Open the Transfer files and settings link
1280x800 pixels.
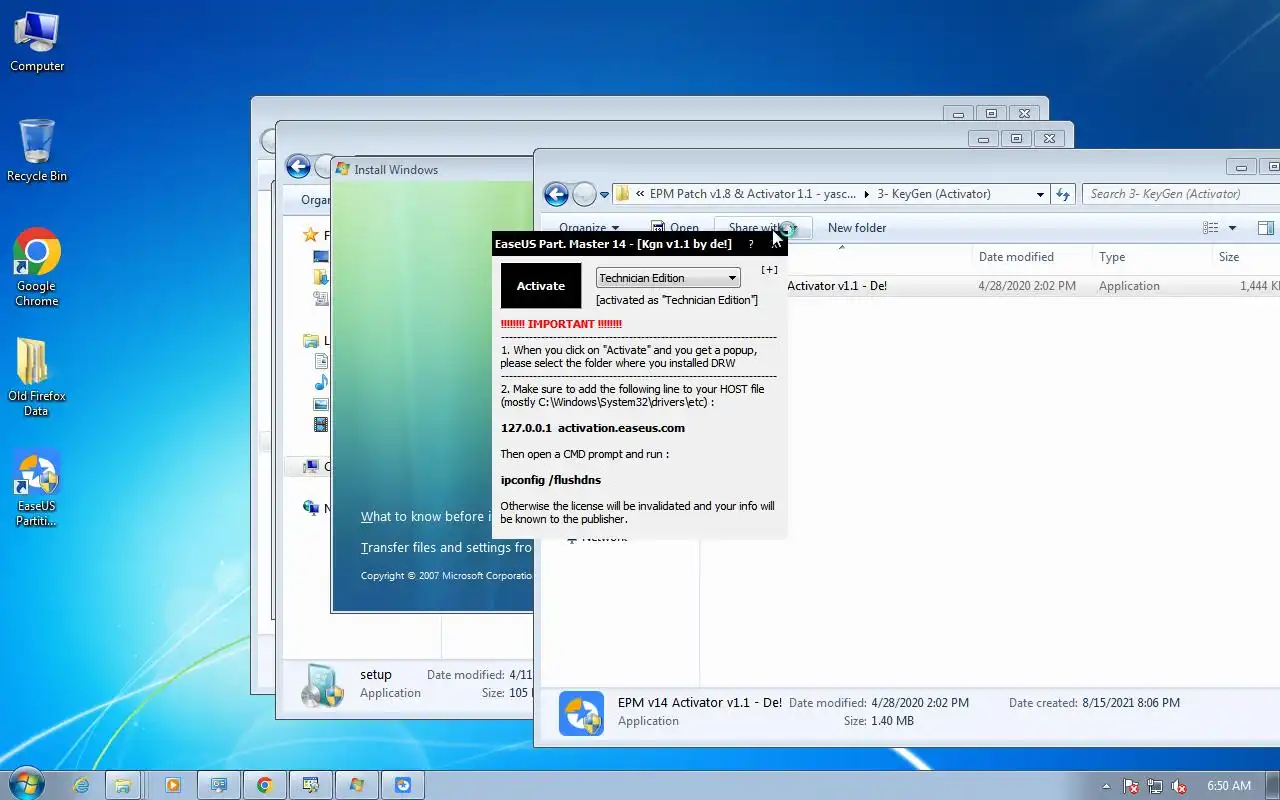446,548
